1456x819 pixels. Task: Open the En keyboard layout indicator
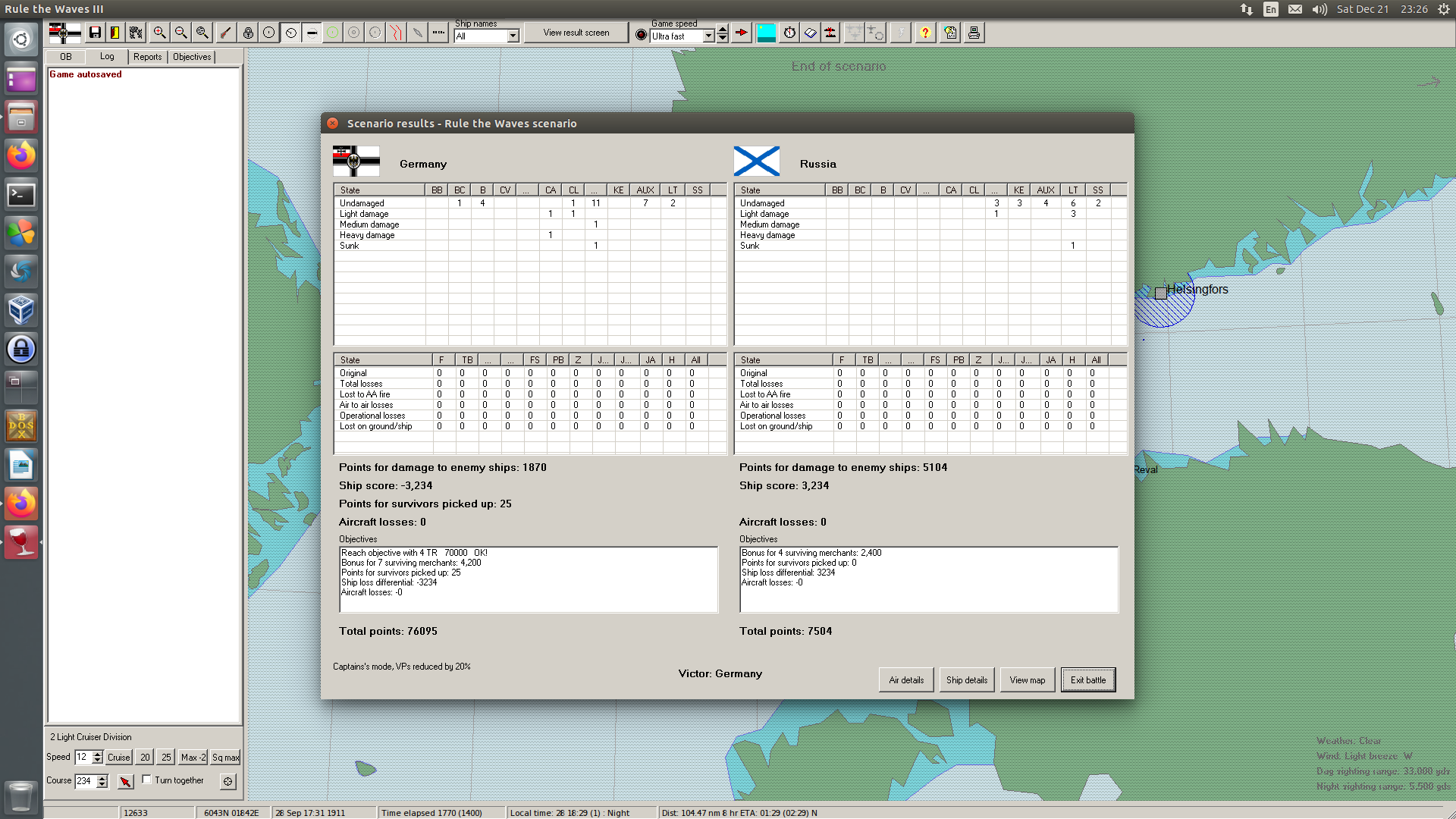pos(1271,9)
